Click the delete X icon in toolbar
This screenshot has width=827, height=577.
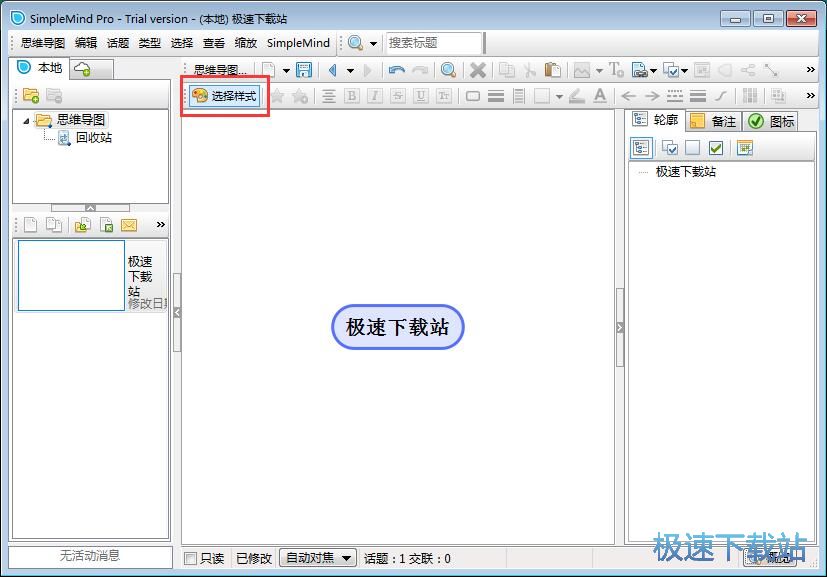478,70
